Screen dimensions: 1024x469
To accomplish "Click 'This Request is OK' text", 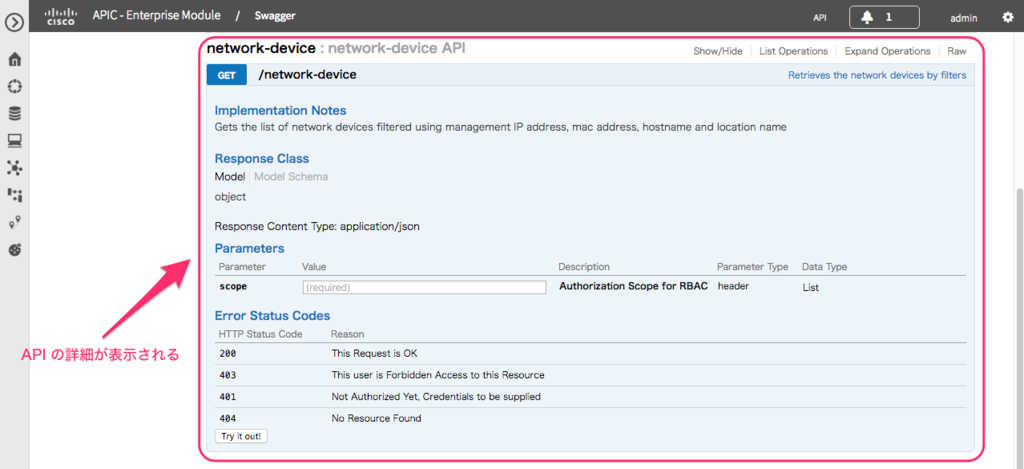I will point(374,353).
